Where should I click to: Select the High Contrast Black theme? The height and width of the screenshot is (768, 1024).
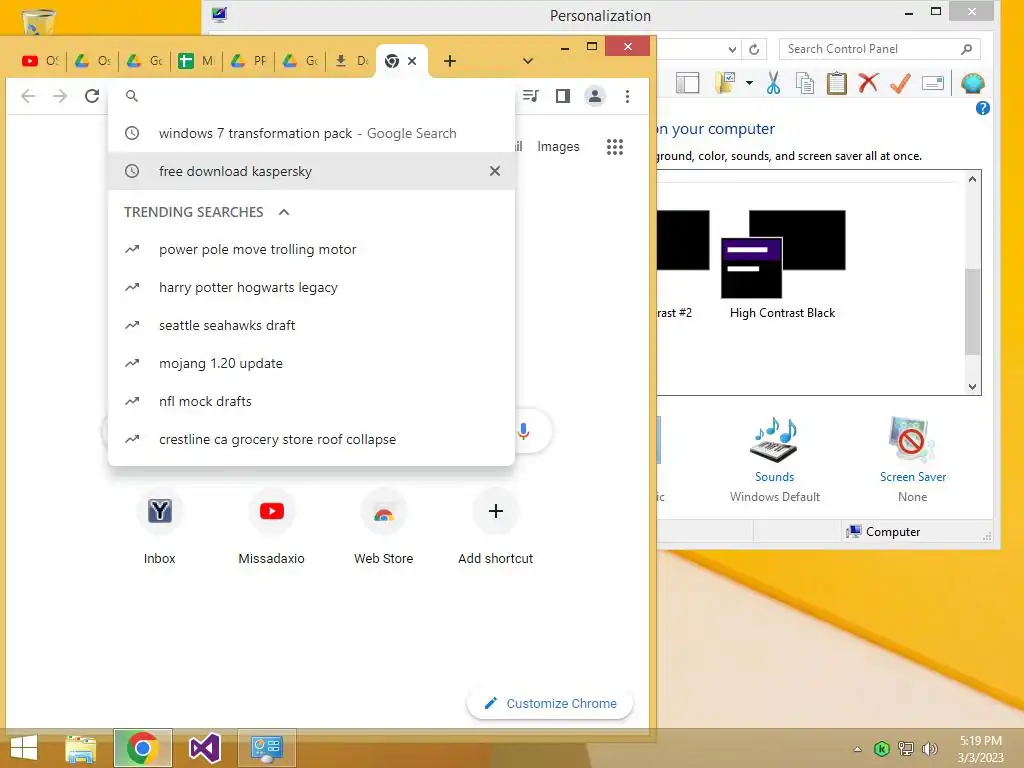pyautogui.click(x=782, y=264)
